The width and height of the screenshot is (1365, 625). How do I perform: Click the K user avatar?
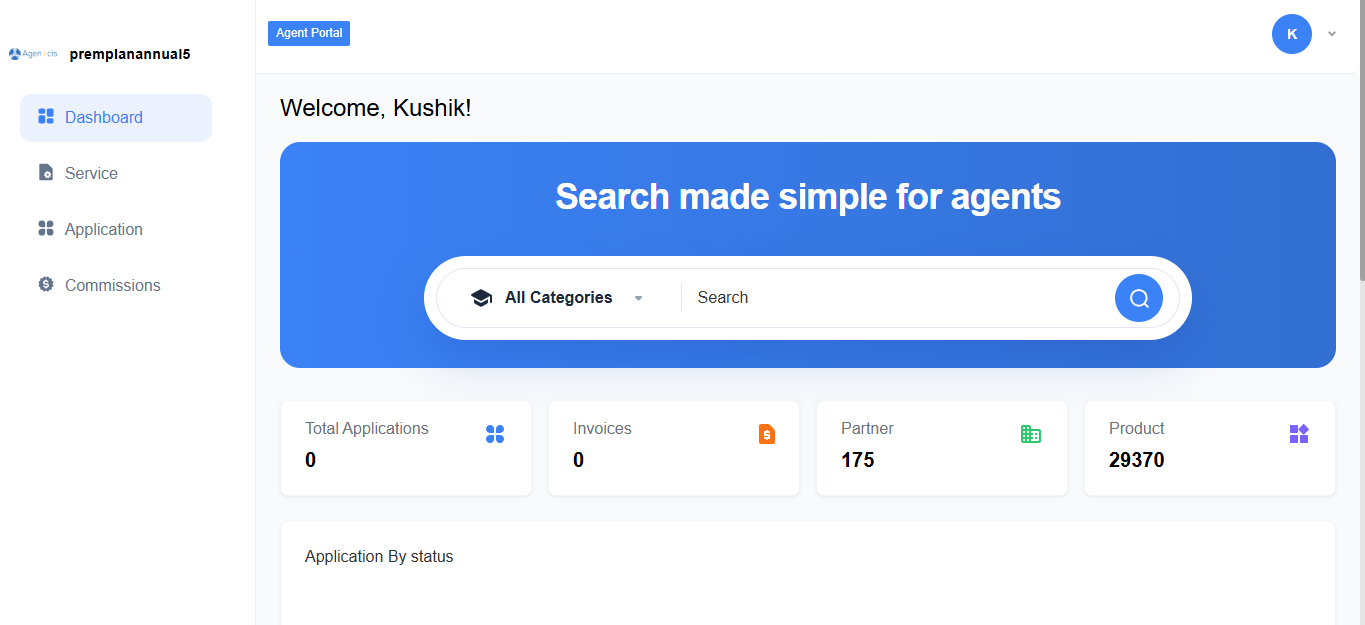(1292, 34)
